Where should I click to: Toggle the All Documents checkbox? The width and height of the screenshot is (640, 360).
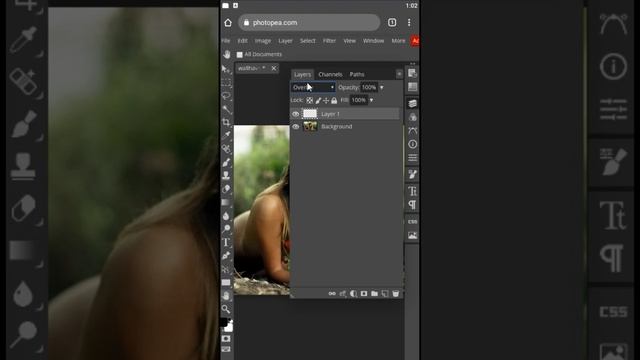pos(240,54)
